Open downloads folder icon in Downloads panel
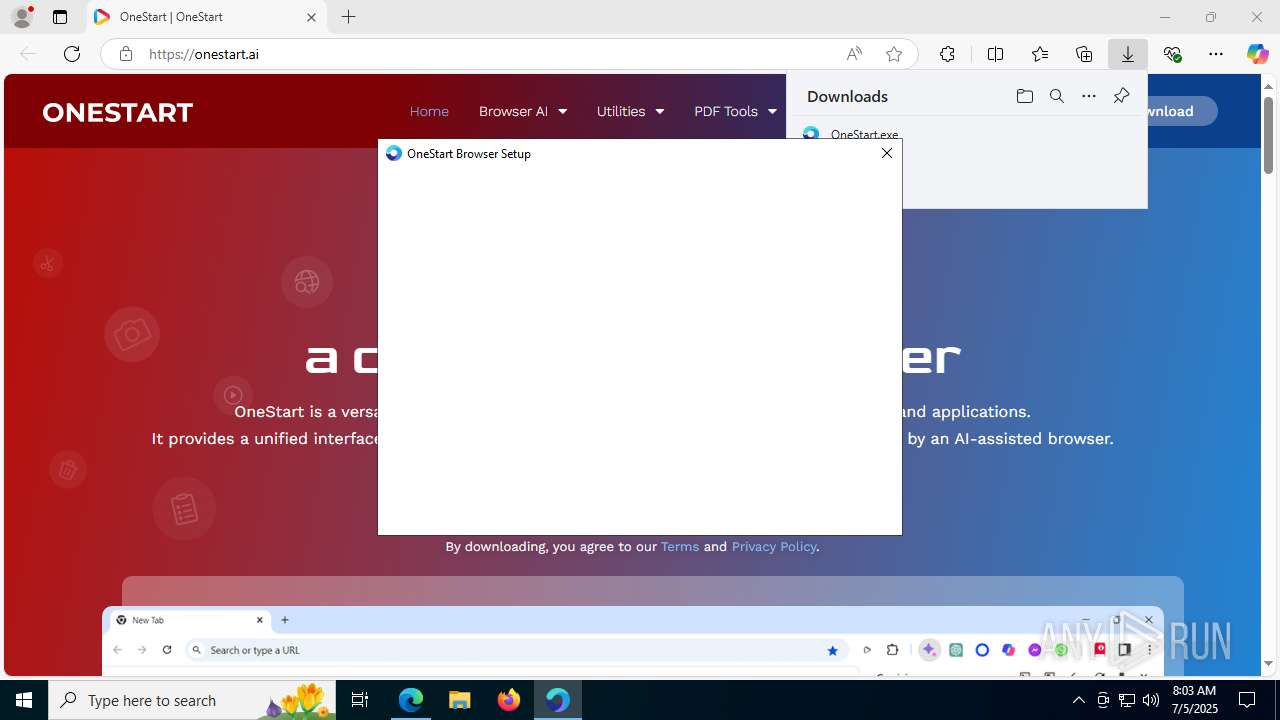Screen dimensions: 1280x720 click(x=1024, y=96)
